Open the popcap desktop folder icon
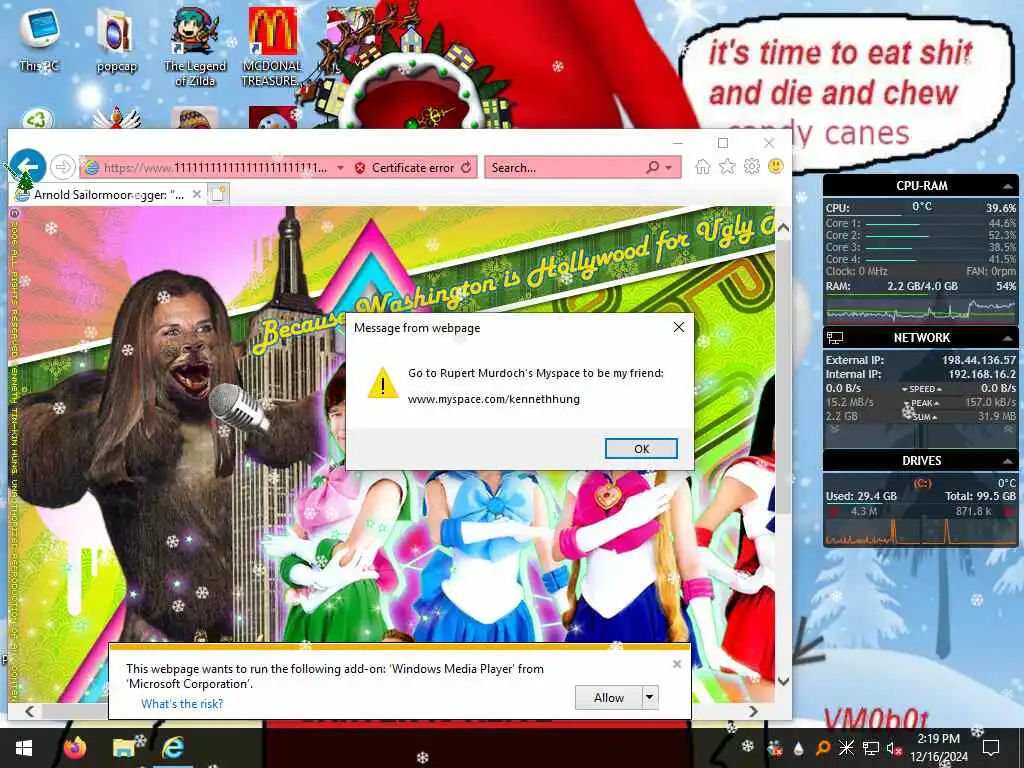1024x768 pixels. click(x=116, y=40)
